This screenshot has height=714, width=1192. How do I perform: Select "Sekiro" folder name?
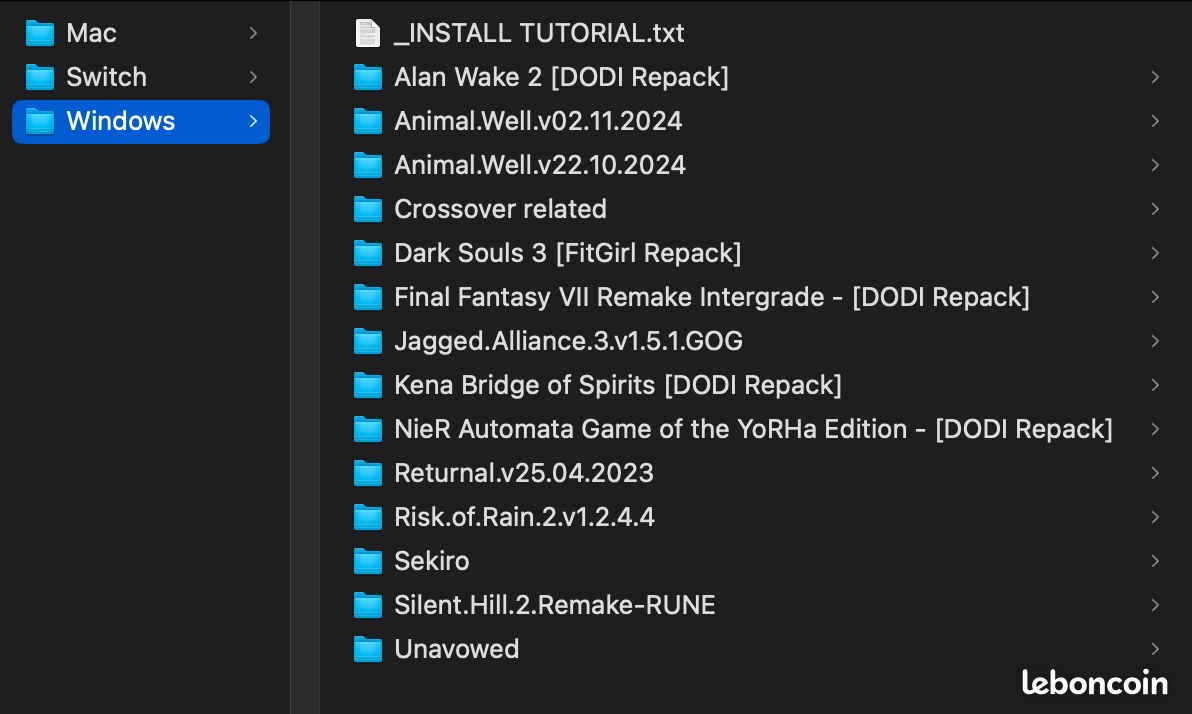[x=432, y=562]
